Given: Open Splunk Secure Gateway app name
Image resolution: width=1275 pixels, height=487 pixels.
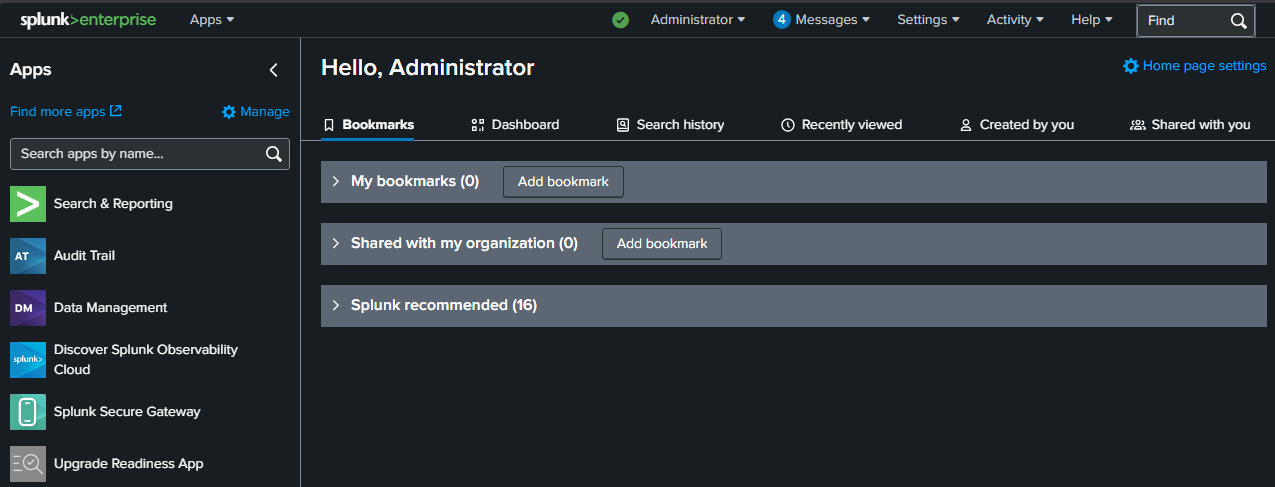Looking at the screenshot, I should 127,412.
